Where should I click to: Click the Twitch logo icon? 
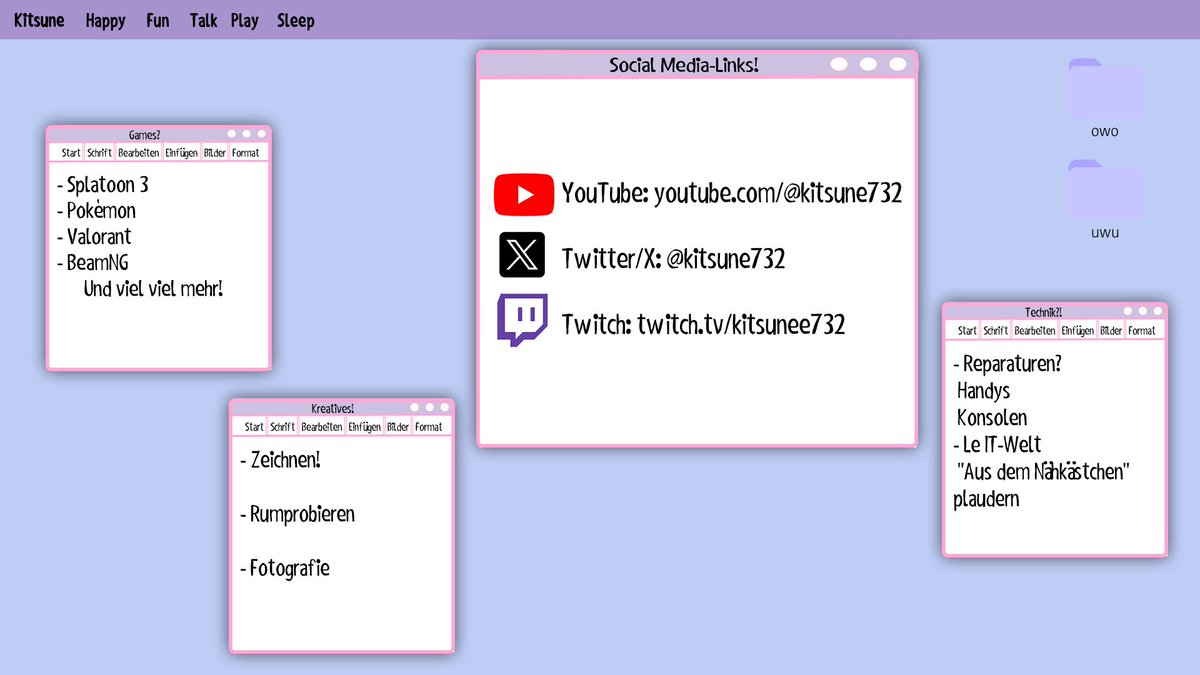522,320
